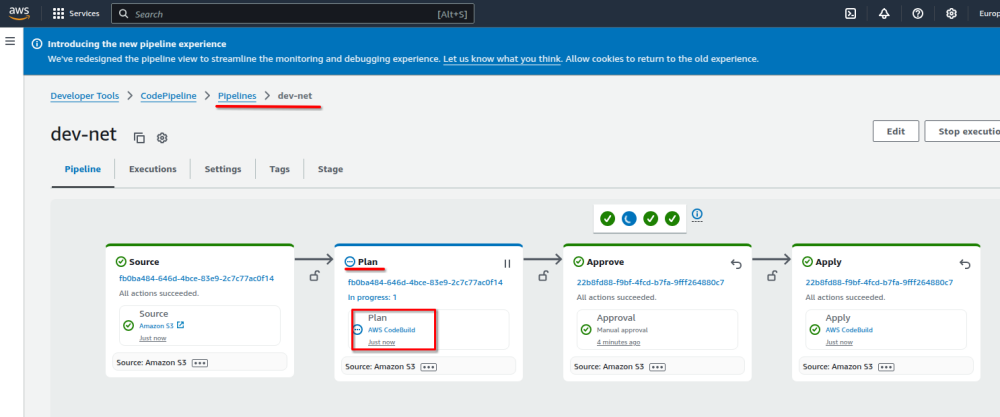This screenshot has width=1000, height=417.
Task: Open Source stage execution ID fb0ba484 link
Action: click(196, 279)
